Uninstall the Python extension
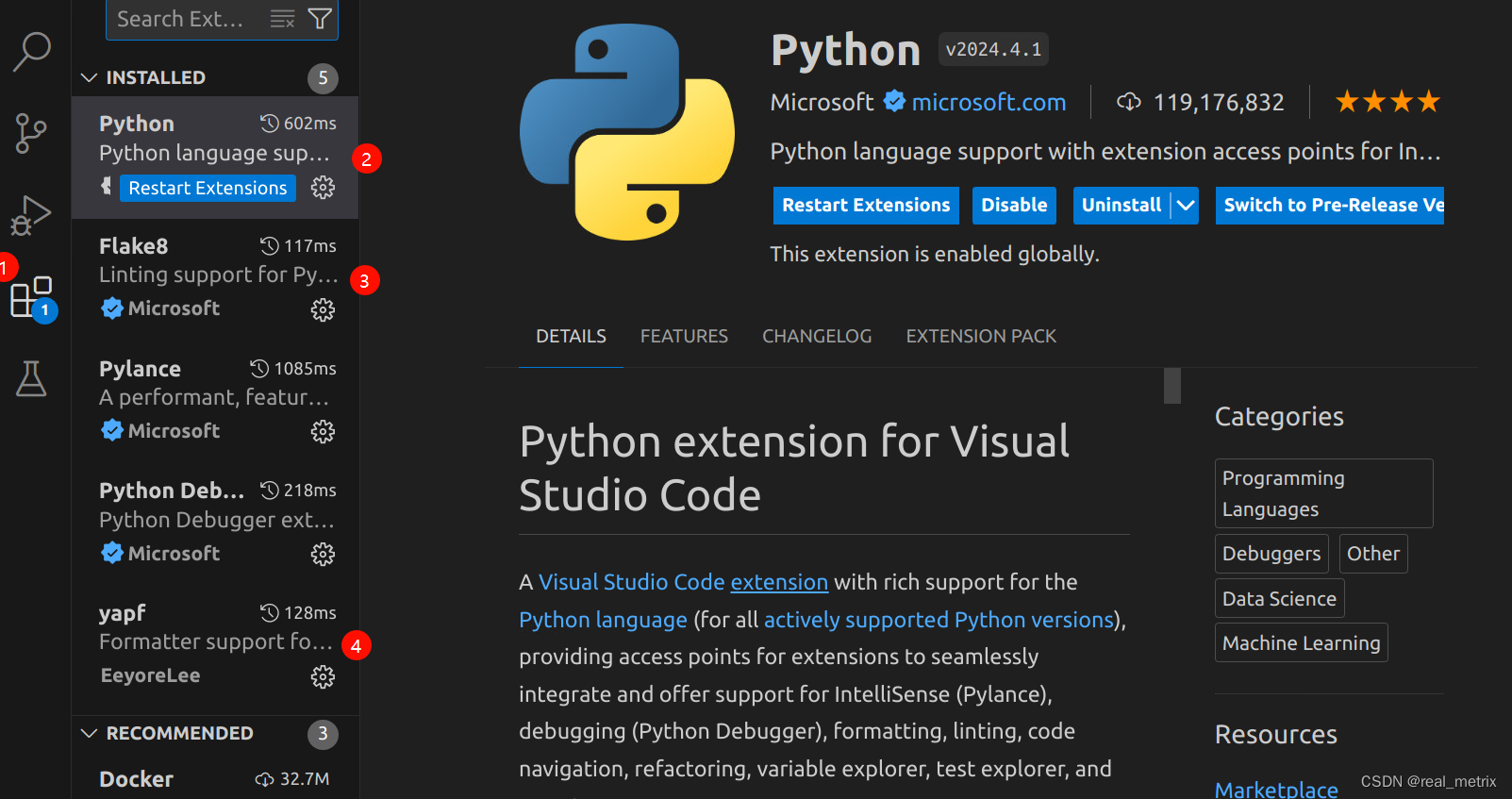This screenshot has height=799, width=1512. tap(1122, 205)
